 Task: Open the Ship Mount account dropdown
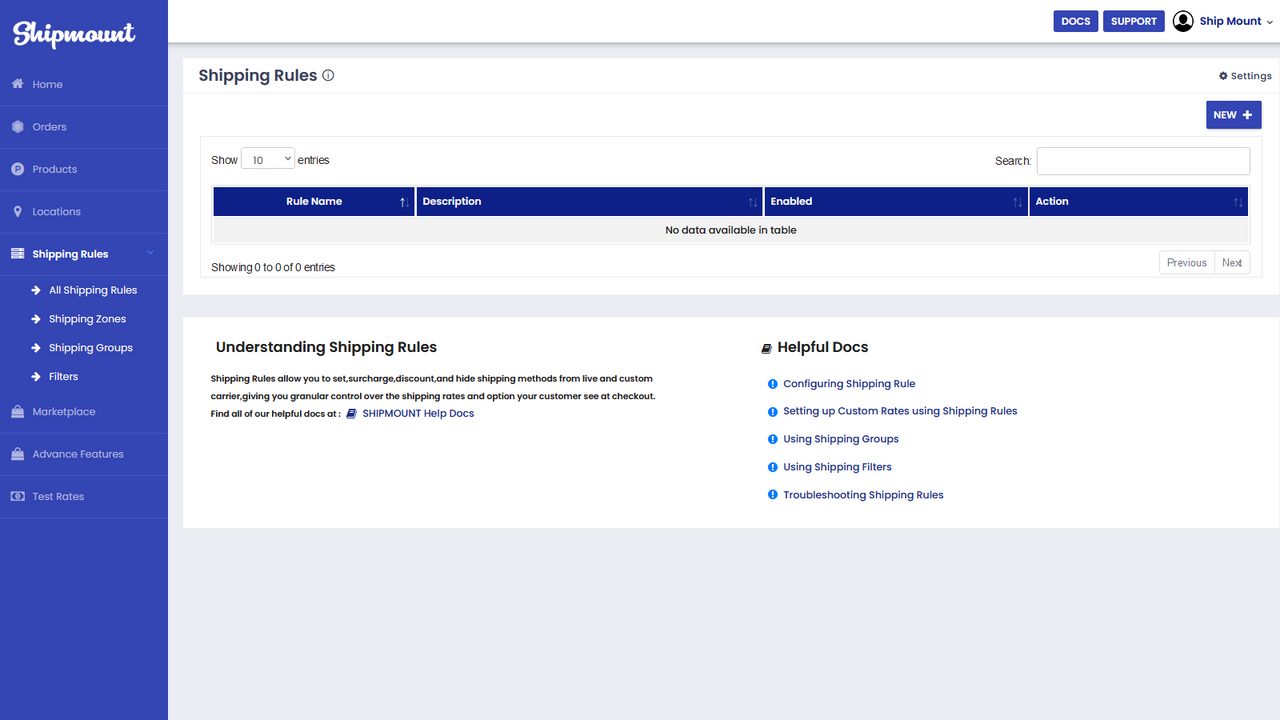(1231, 20)
